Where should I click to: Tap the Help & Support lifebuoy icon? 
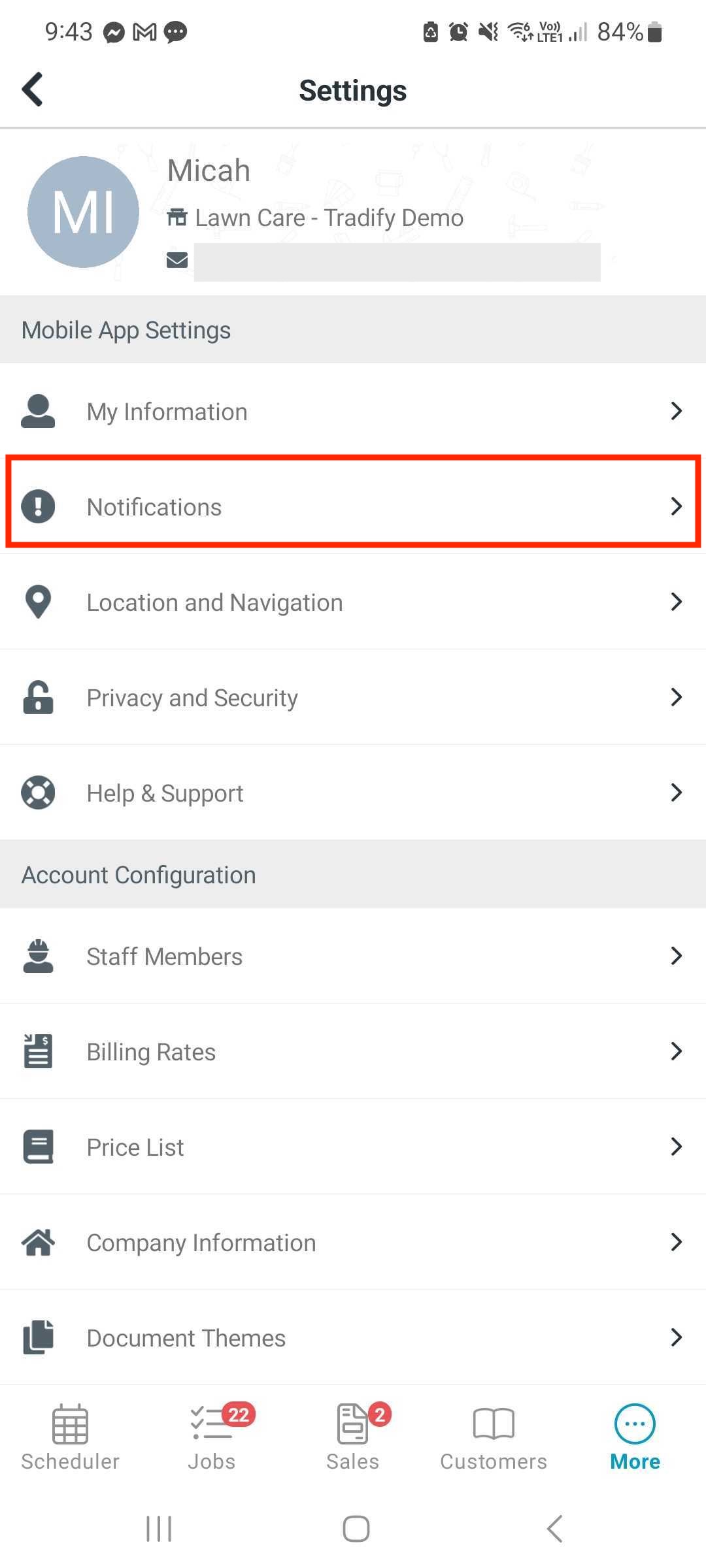click(x=38, y=792)
